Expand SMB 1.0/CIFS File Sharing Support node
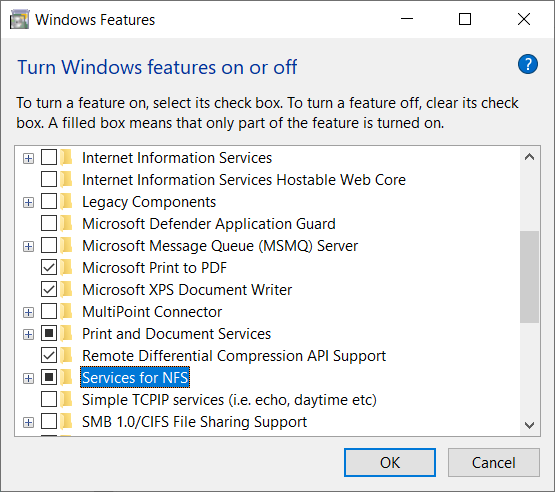 [28, 422]
